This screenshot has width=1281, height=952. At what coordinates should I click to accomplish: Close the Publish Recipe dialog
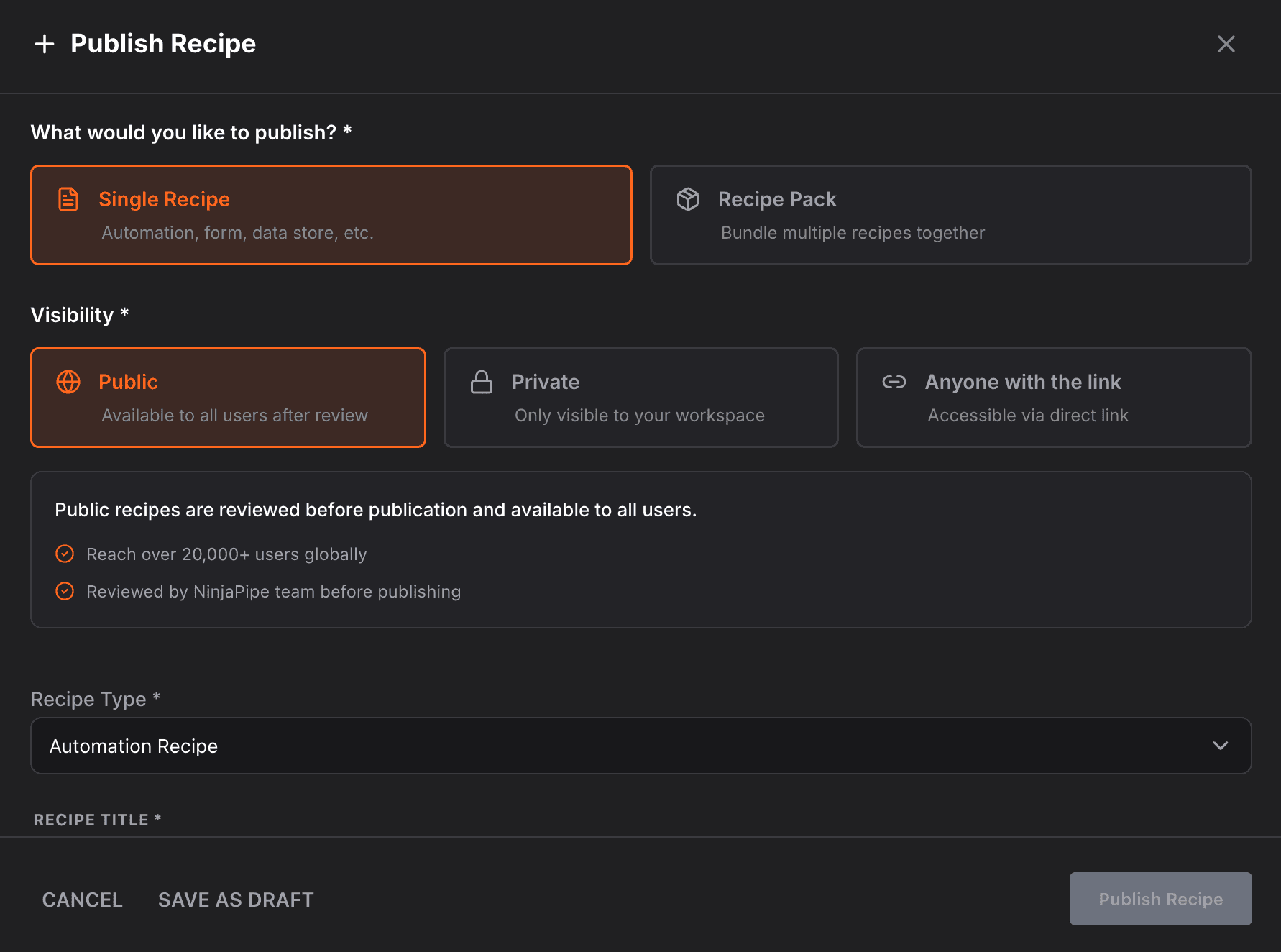tap(1226, 44)
